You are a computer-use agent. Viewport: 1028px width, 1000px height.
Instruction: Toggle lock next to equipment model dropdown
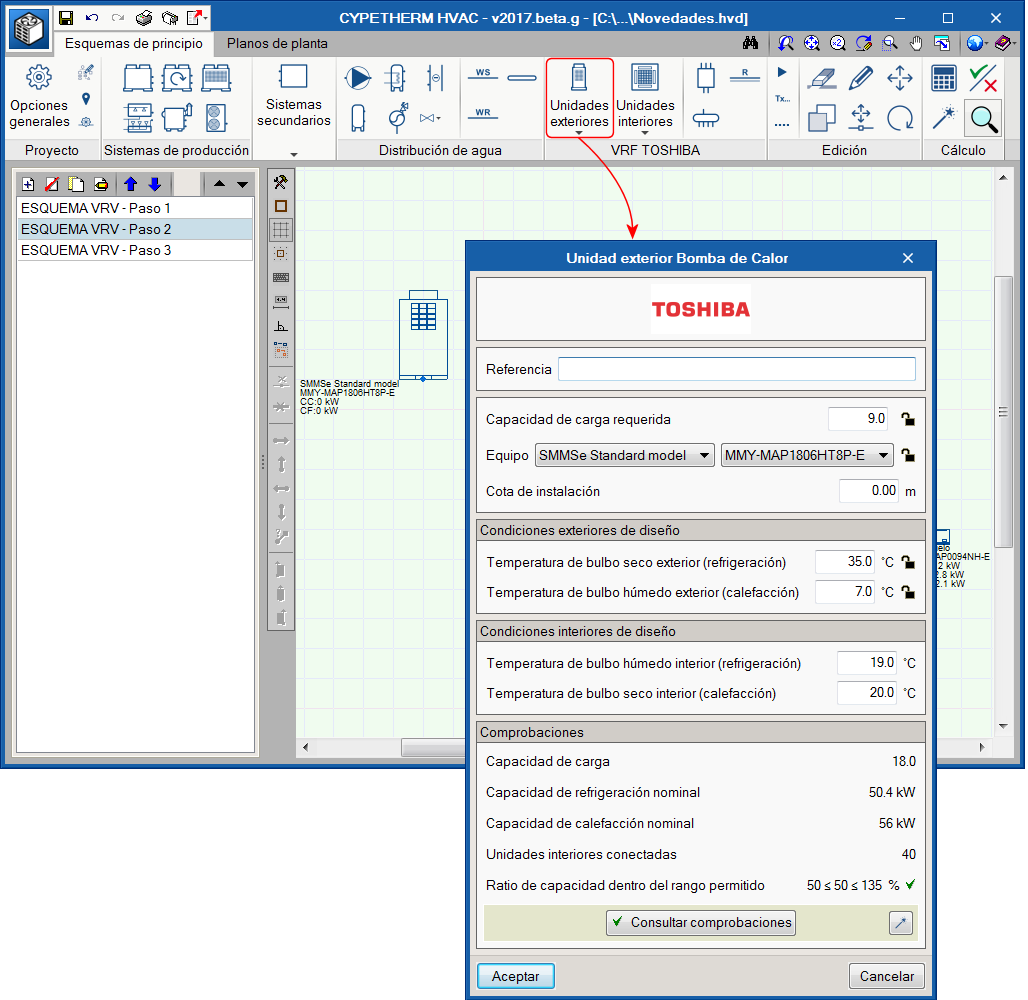tap(907, 456)
